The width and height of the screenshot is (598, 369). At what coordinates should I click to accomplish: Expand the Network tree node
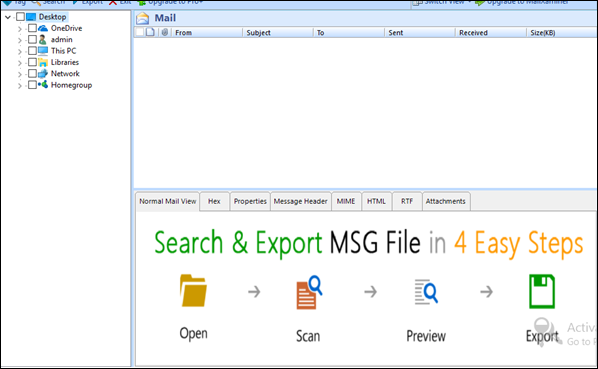click(20, 74)
